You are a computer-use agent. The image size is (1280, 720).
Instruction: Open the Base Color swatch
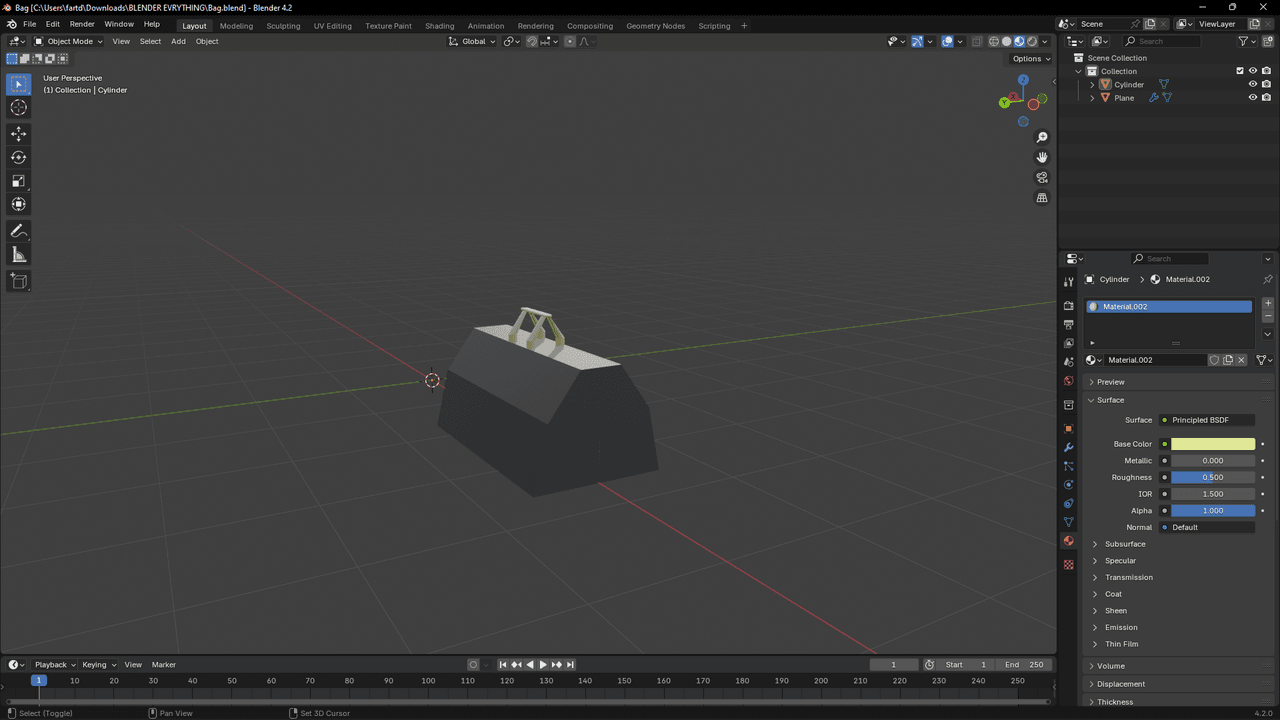(1212, 444)
